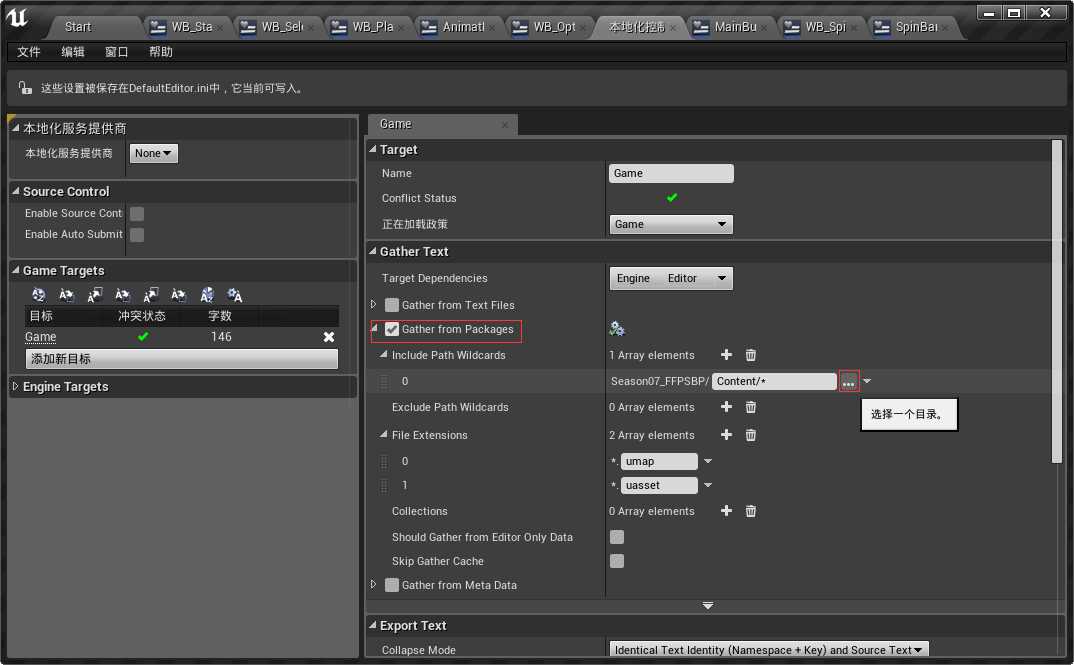Close the Game panel tab

click(x=505, y=125)
